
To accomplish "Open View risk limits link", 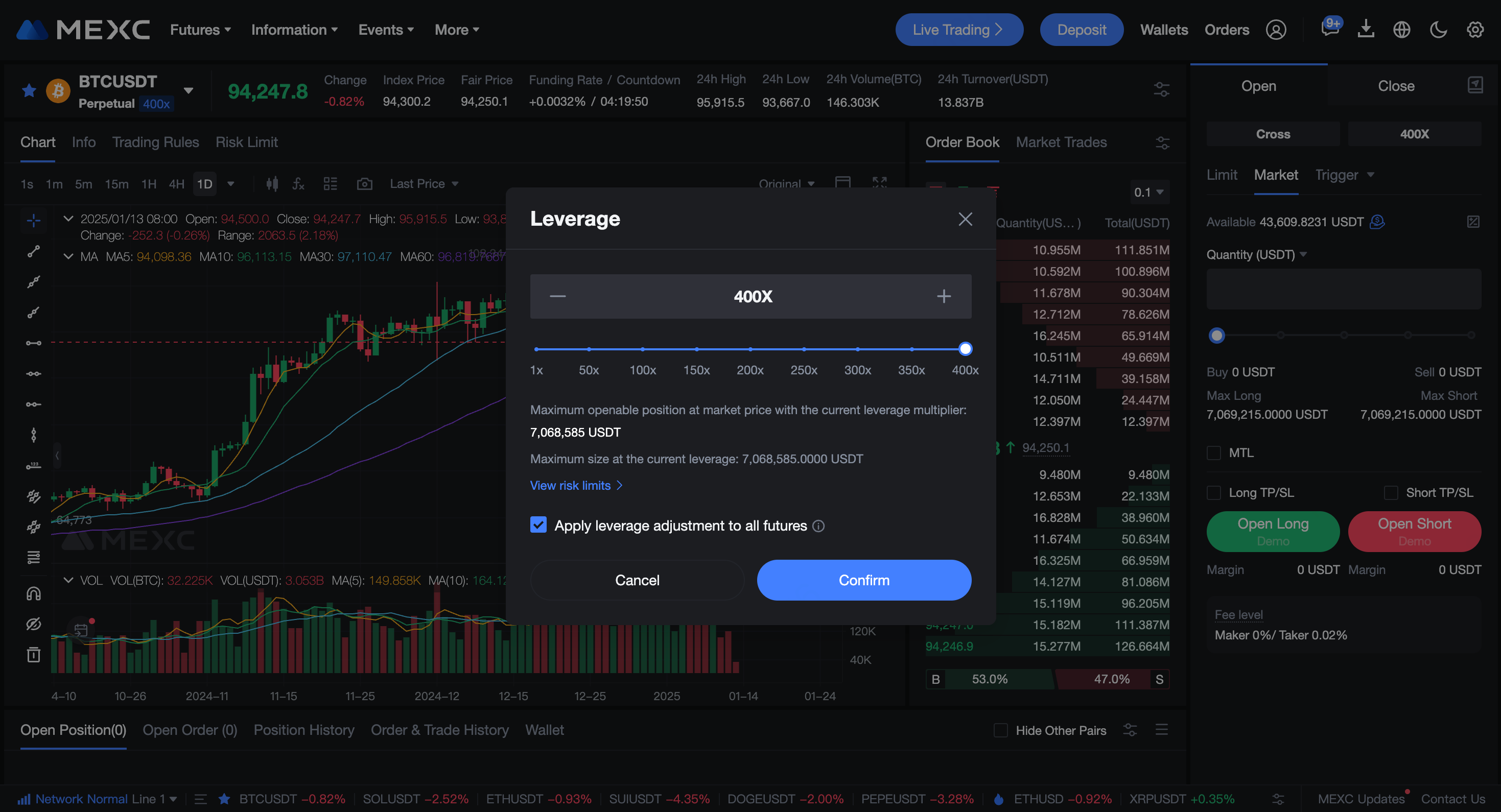I will pyautogui.click(x=576, y=486).
